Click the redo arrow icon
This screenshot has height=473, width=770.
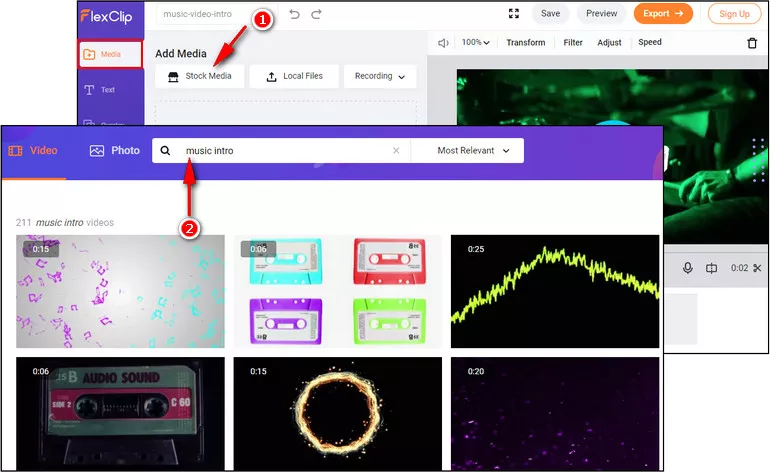(x=316, y=14)
